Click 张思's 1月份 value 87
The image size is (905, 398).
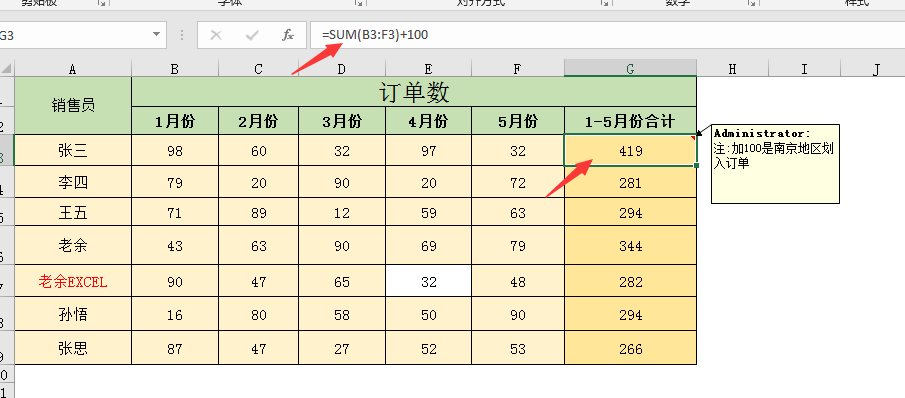(174, 348)
